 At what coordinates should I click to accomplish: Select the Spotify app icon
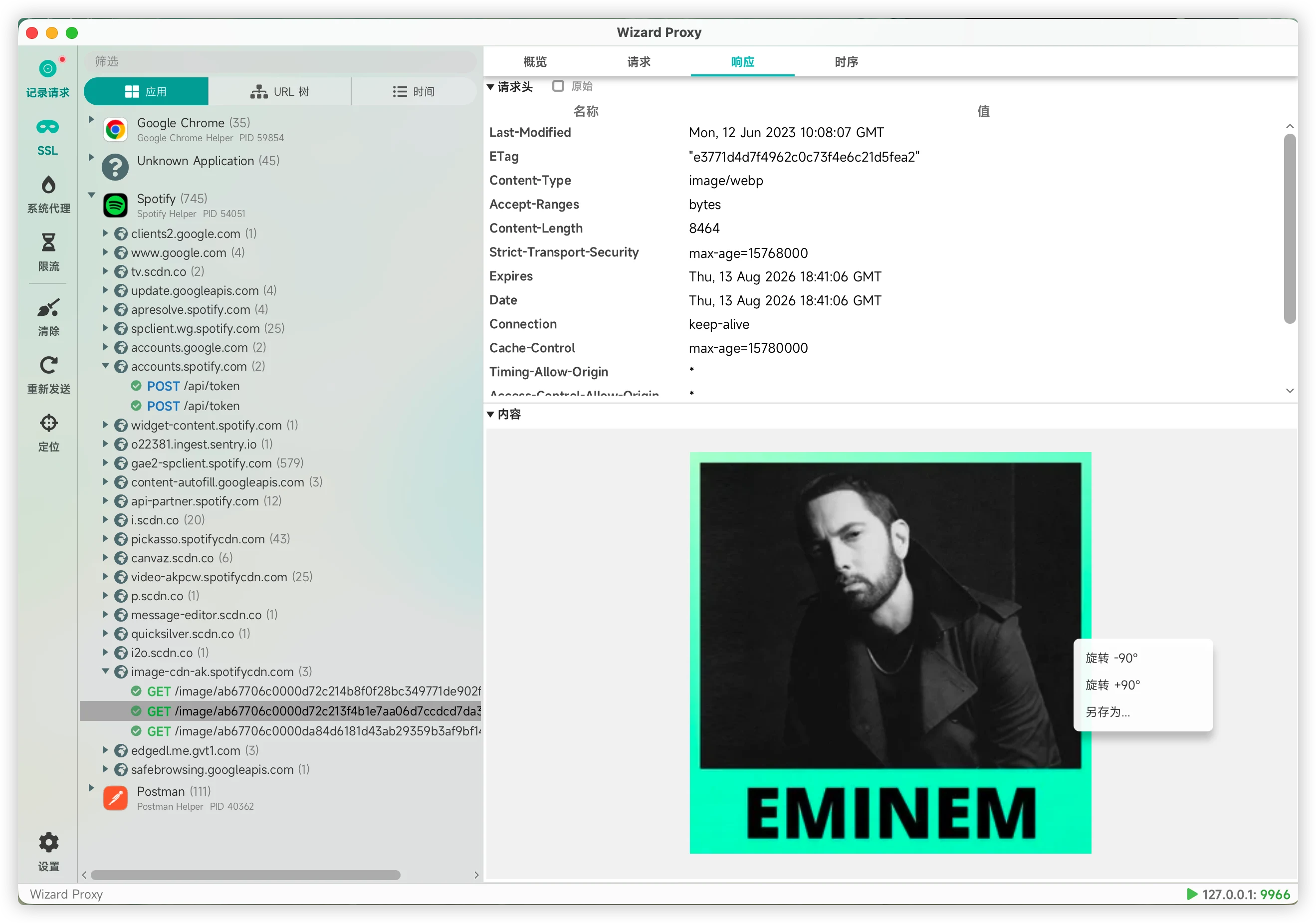point(115,205)
